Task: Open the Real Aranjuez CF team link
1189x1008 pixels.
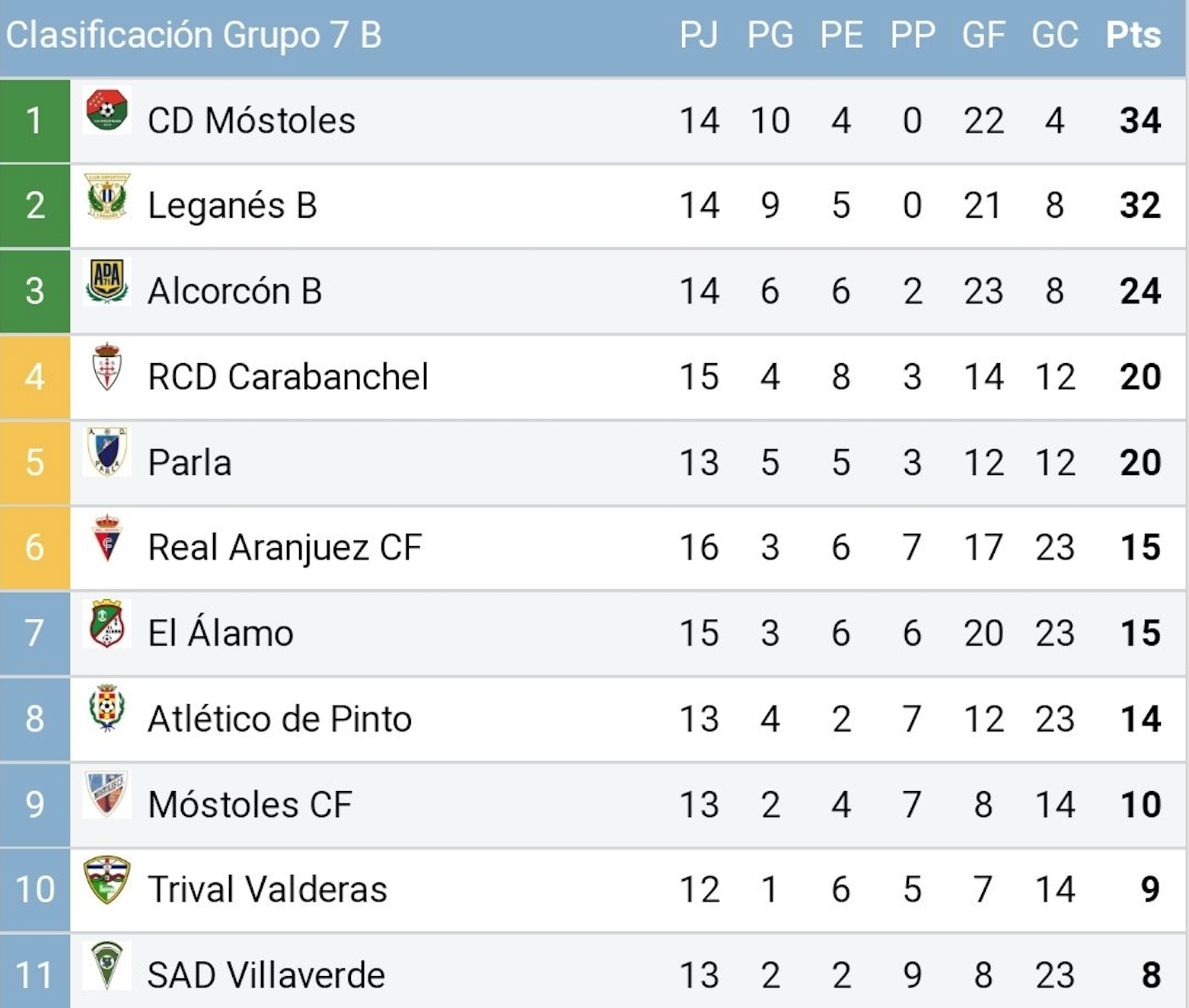Action: point(285,547)
